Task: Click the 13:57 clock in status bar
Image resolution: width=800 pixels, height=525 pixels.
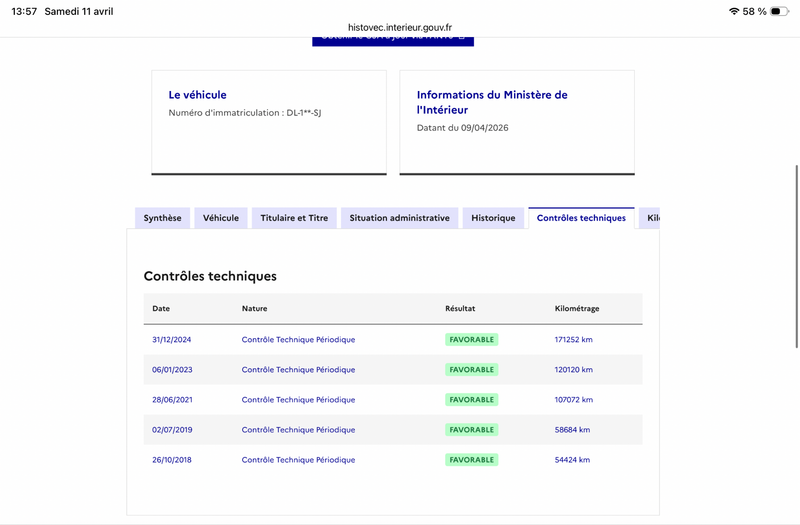Action: coord(24,11)
